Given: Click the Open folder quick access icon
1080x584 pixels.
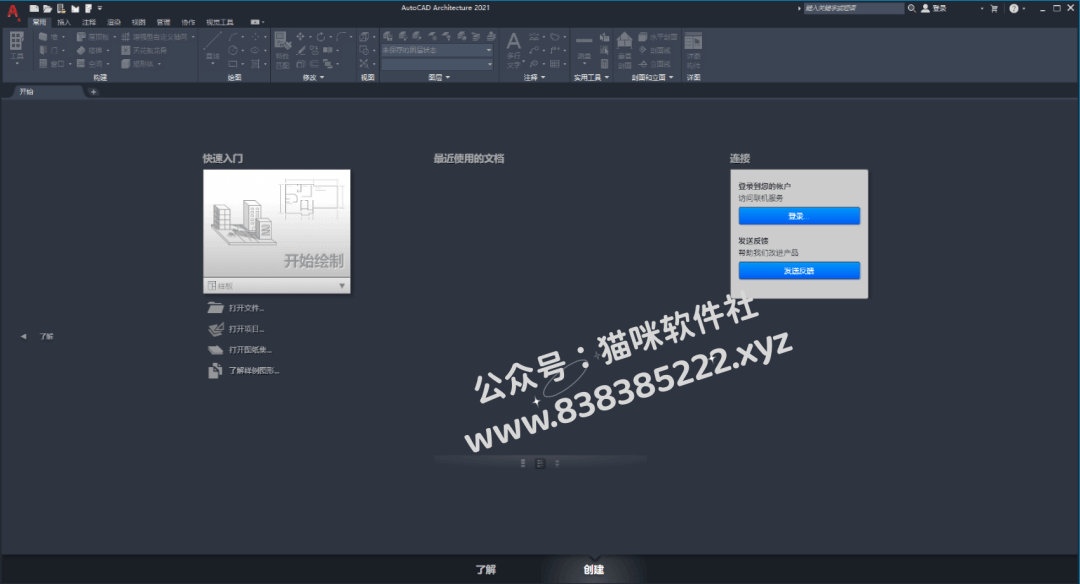Looking at the screenshot, I should (x=48, y=8).
